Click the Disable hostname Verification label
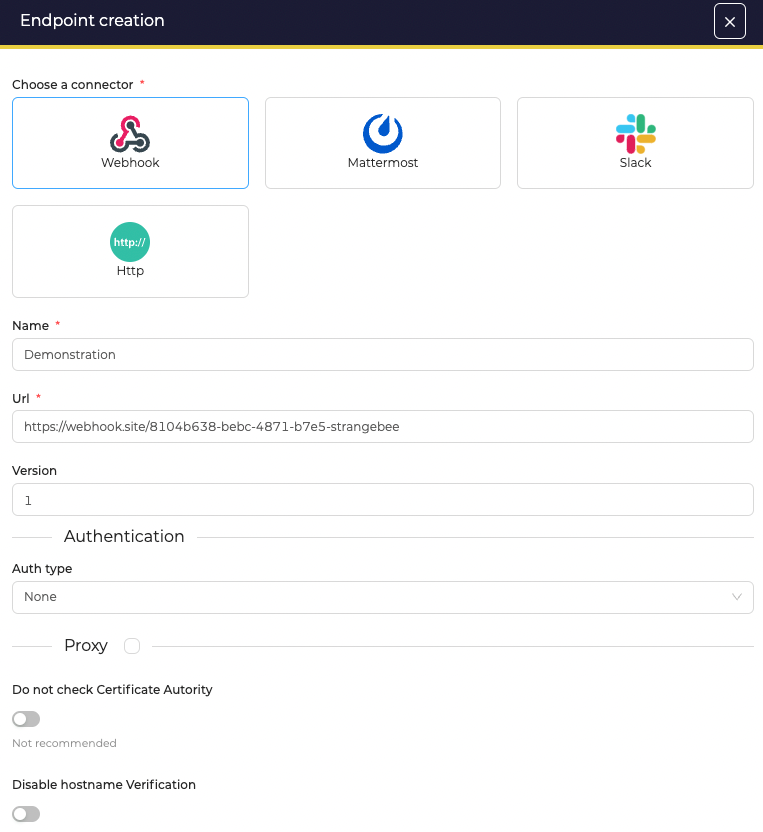 pos(104,785)
